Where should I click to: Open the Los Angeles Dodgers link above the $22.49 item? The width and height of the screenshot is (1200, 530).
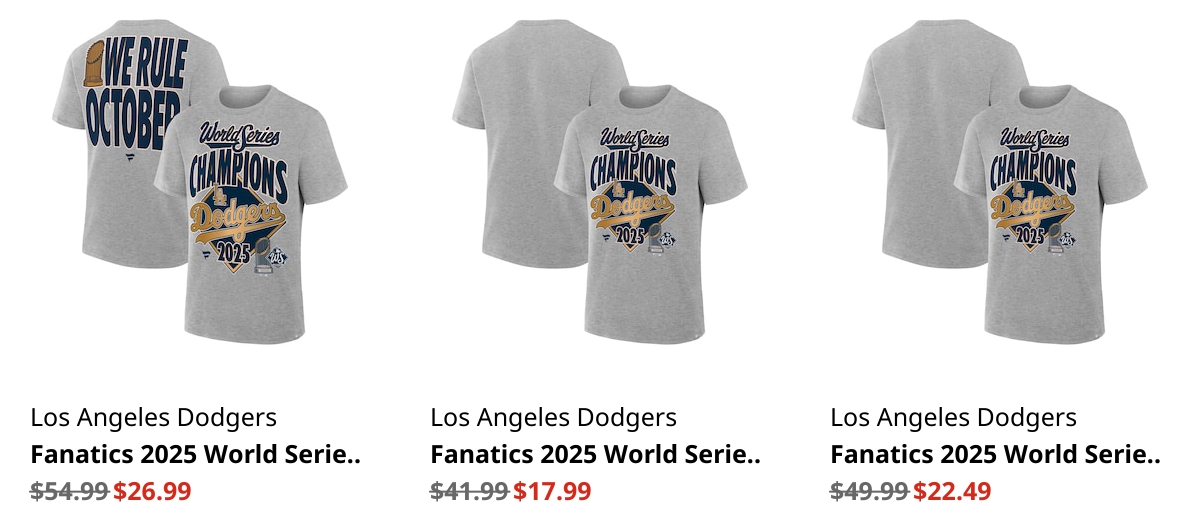[954, 417]
